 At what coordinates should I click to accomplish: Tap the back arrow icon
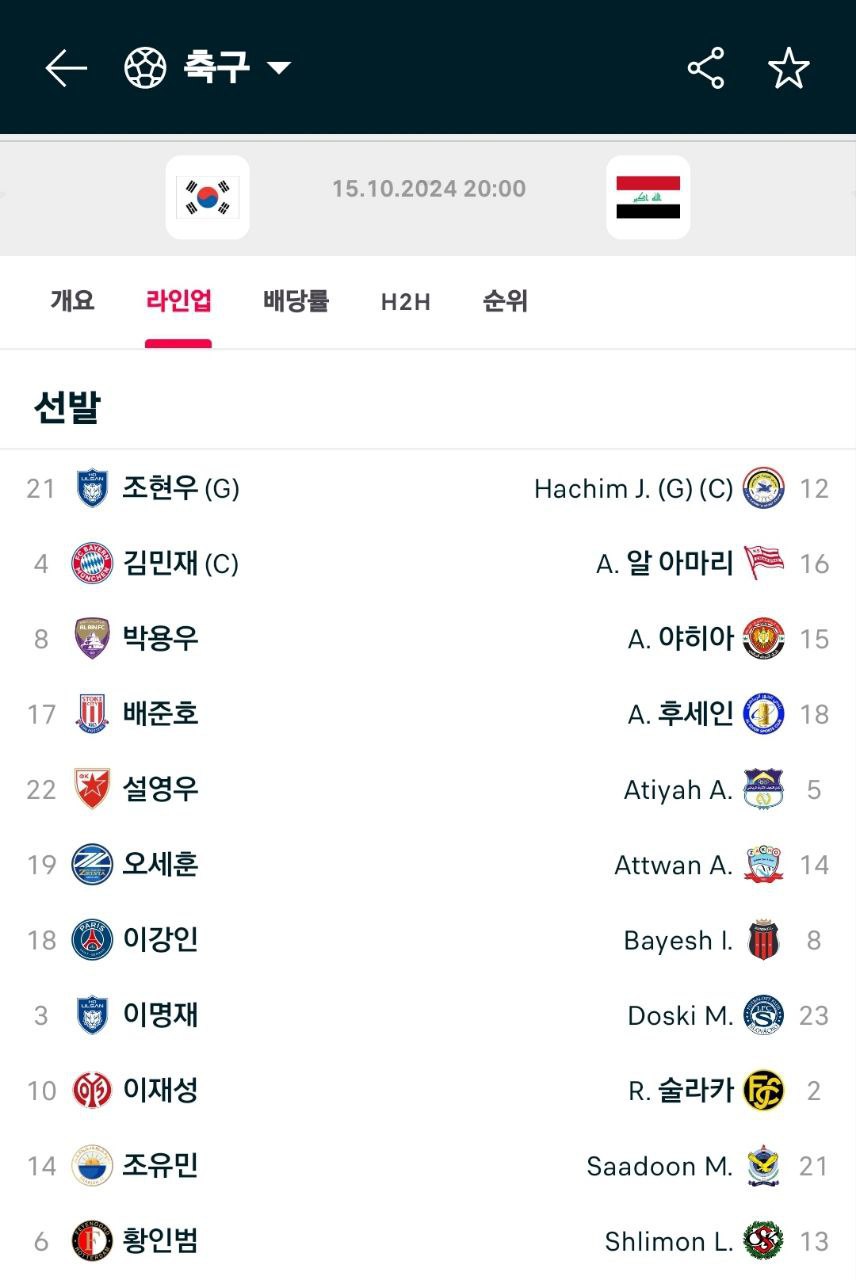[66, 68]
